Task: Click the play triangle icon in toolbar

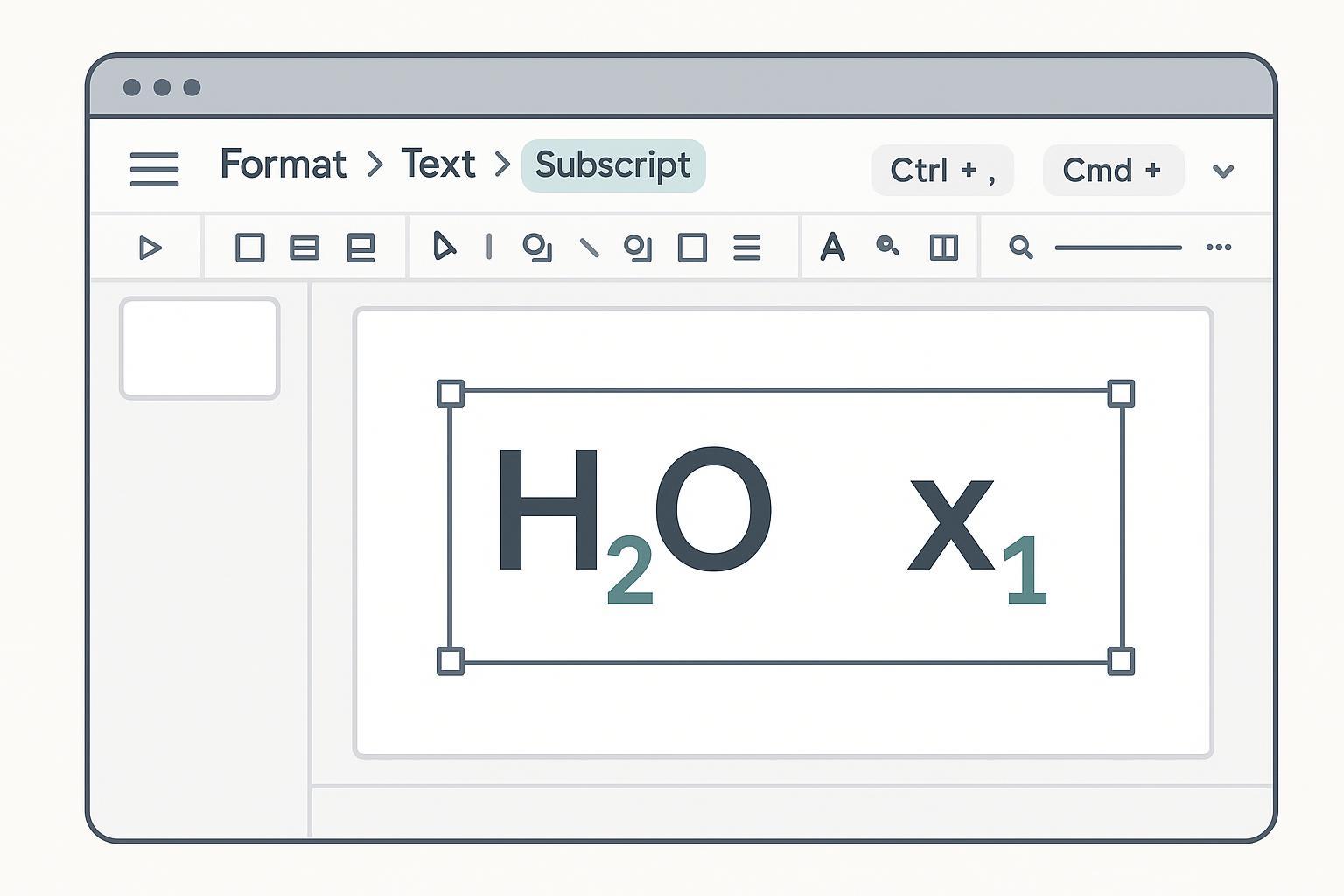Action: coord(150,248)
